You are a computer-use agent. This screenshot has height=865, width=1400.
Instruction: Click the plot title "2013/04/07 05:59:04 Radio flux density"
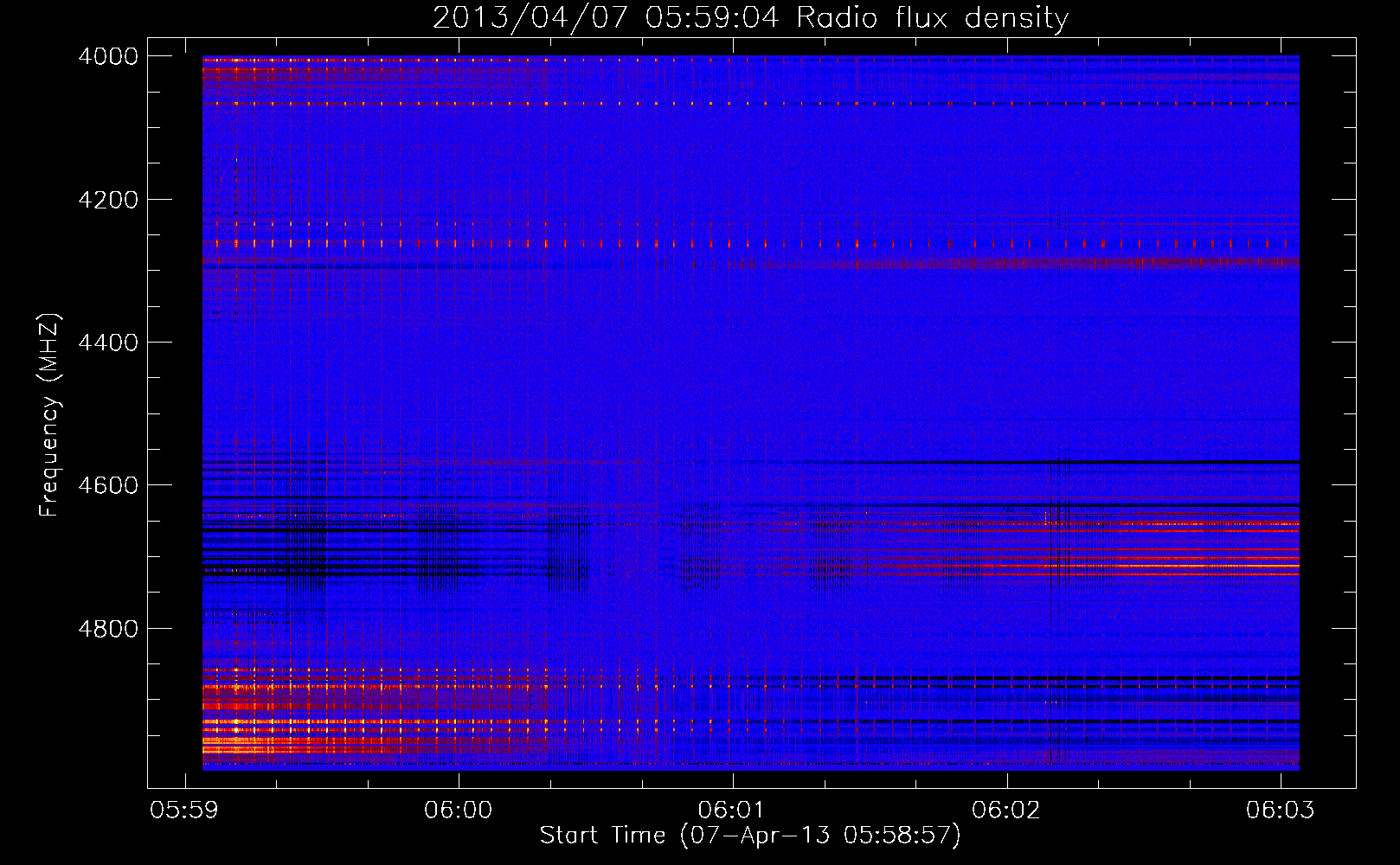tap(750, 18)
